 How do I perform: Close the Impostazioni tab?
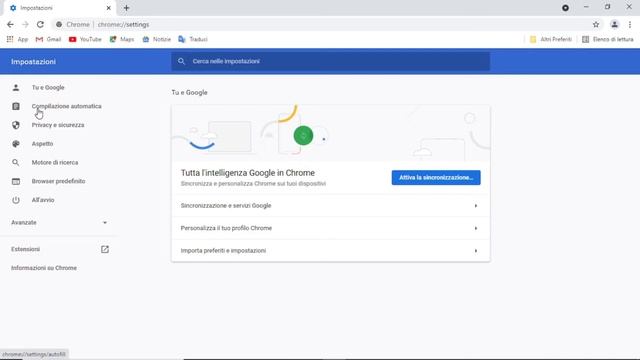pos(109,8)
